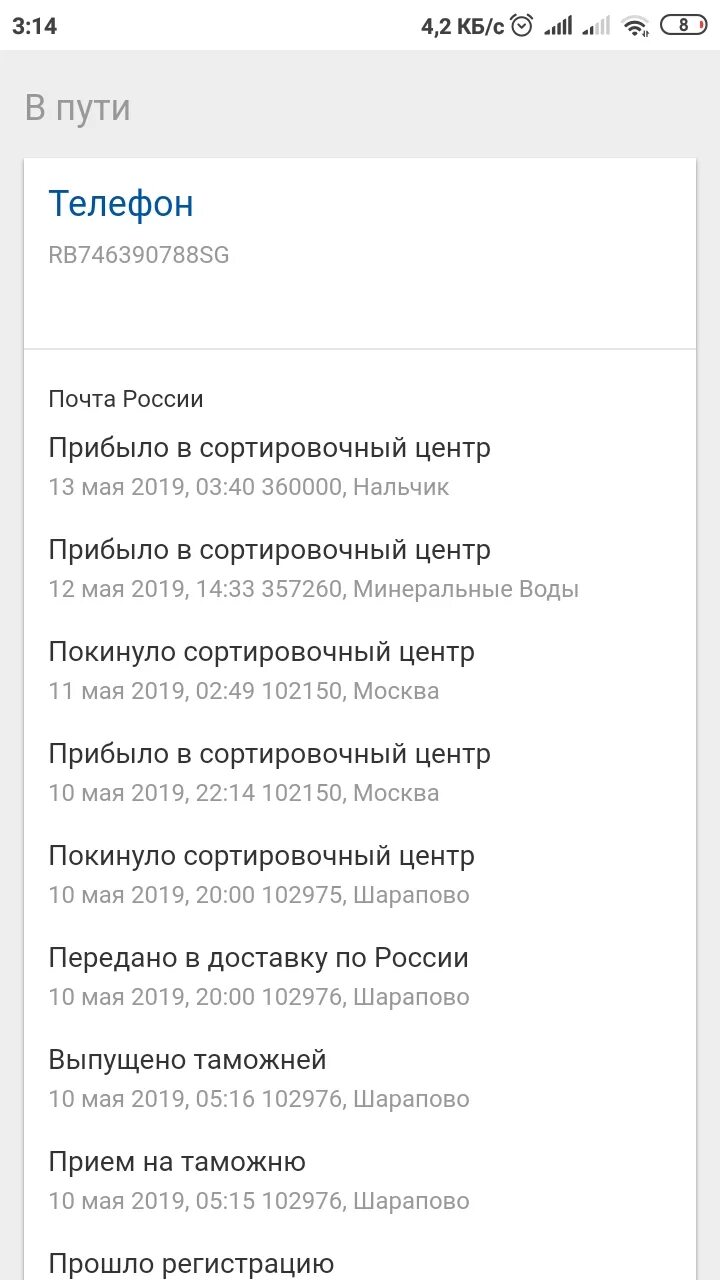
Task: Tap the 3:14 clock in status bar
Action: point(35,26)
